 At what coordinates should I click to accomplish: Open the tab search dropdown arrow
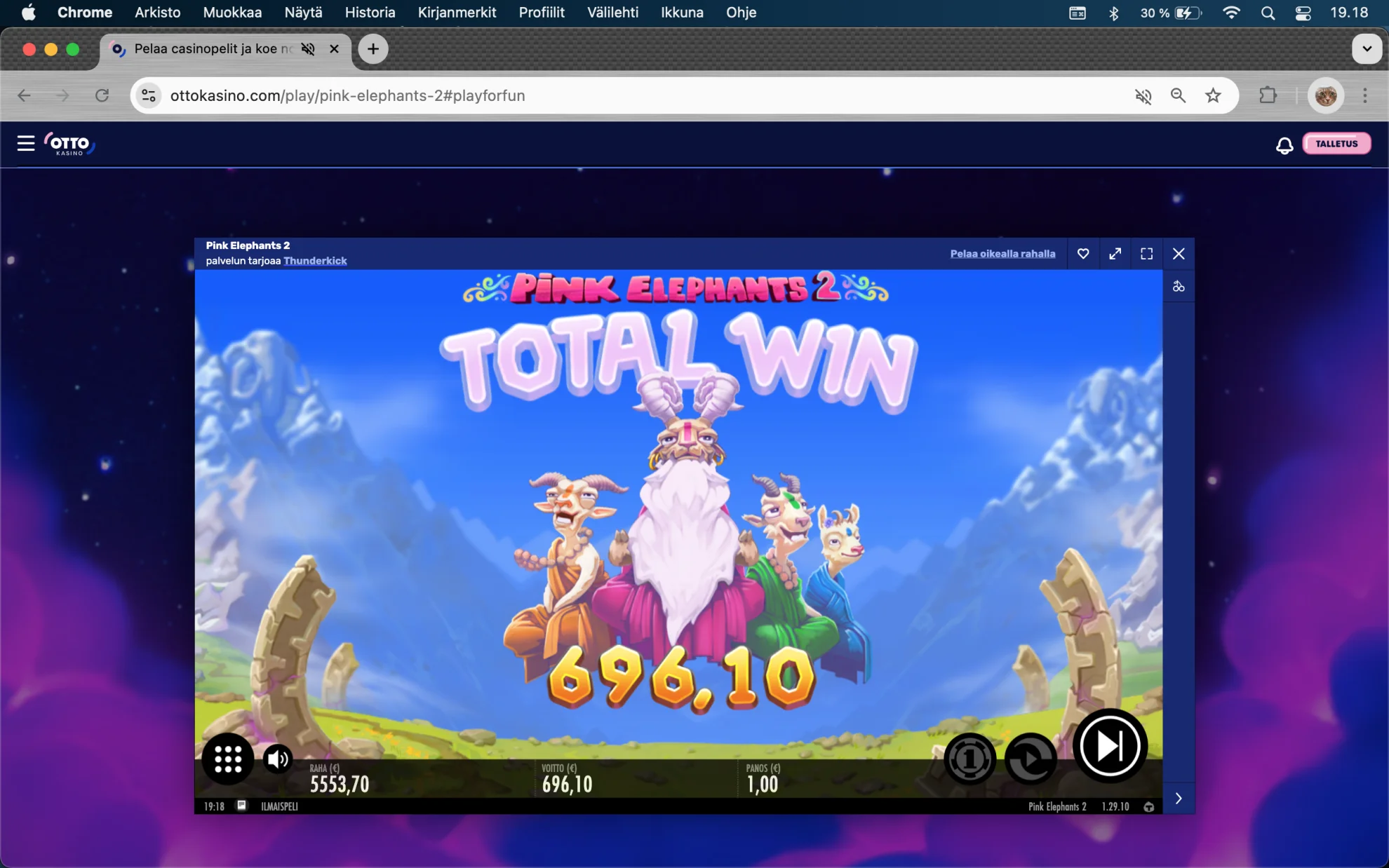(x=1367, y=48)
